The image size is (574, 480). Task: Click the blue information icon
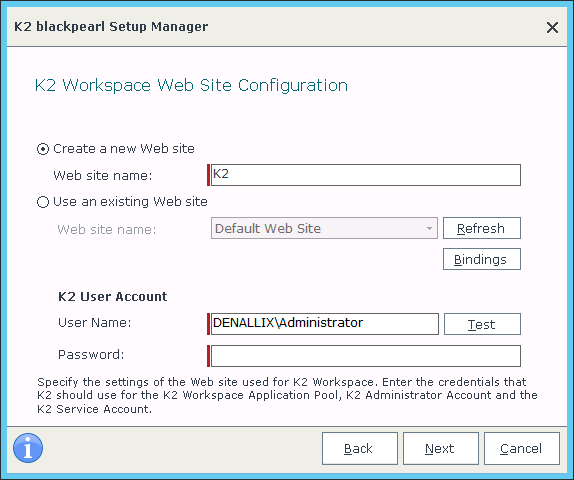tap(28, 448)
